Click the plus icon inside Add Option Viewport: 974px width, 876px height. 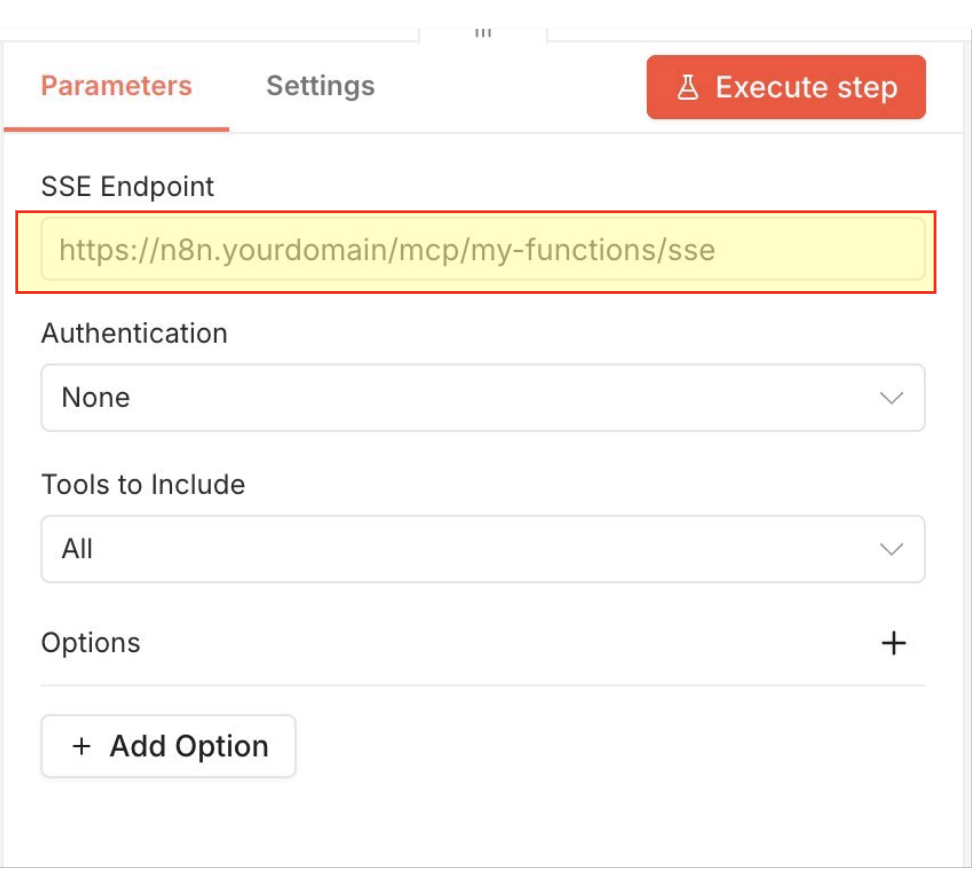81,746
